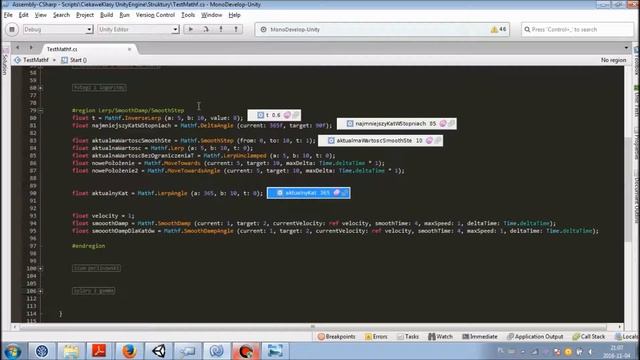This screenshot has width=640, height=360.
Task: Expand the folded region at line 60
Action: 41,88
